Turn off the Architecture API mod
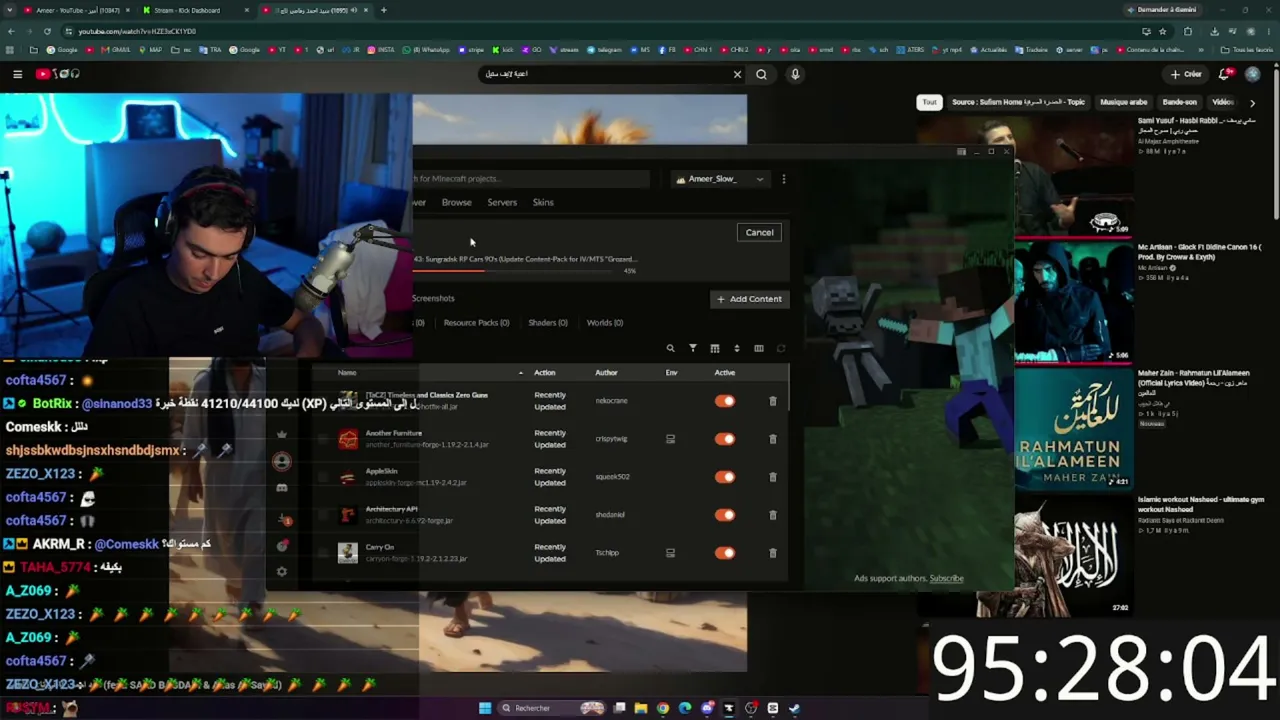This screenshot has width=1280, height=720. (x=725, y=515)
